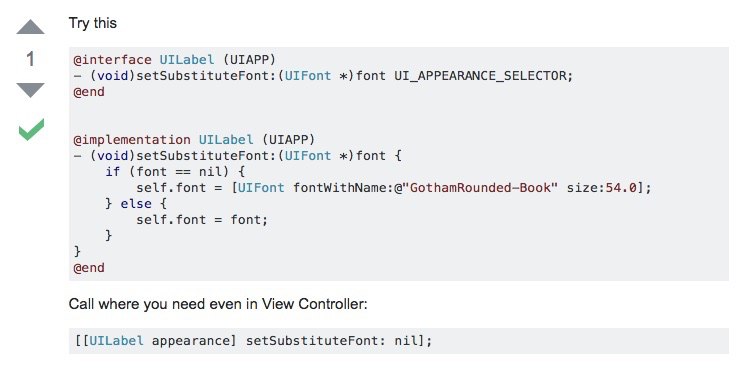Click the UIFont type in the implementation method signature

[308, 156]
